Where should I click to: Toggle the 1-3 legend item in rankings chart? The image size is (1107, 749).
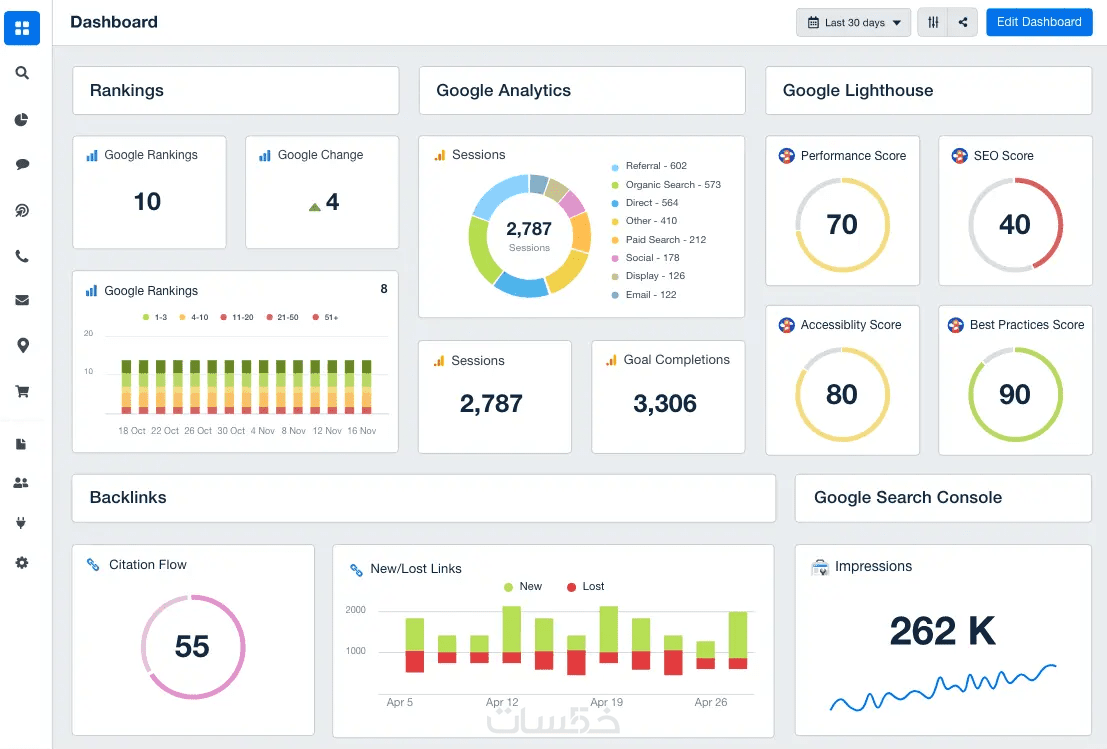(155, 318)
